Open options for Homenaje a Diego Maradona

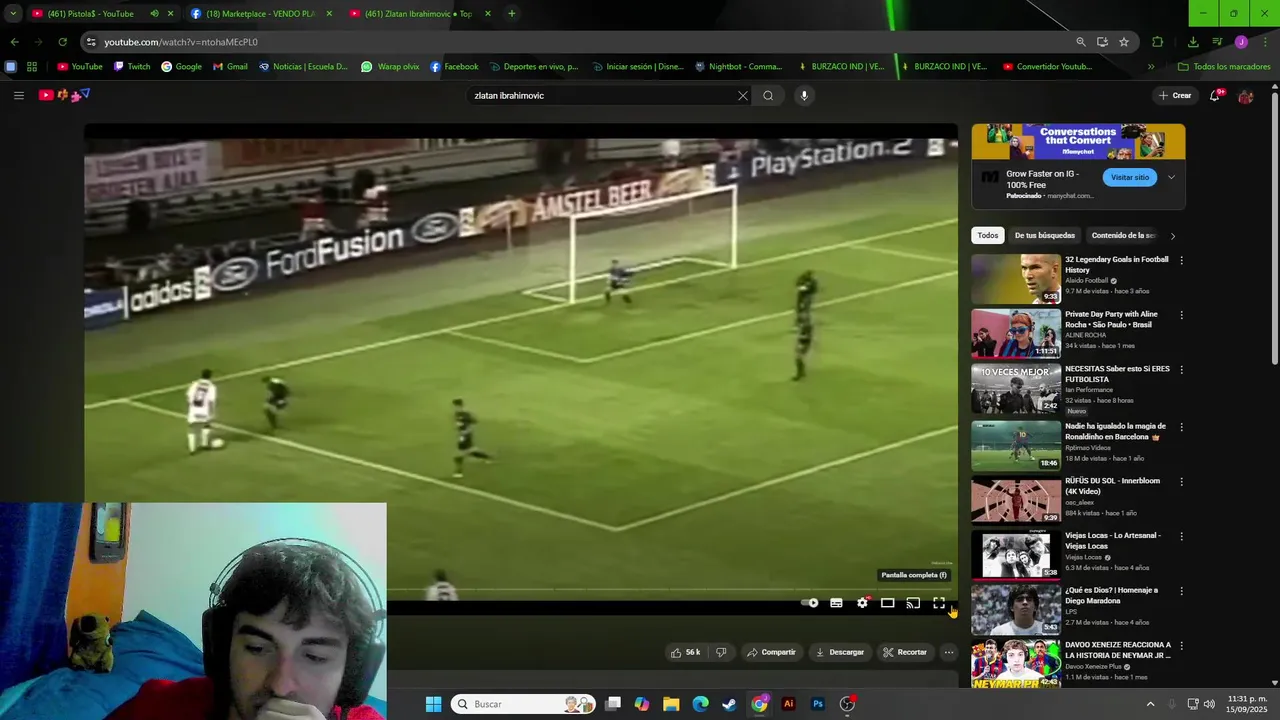tap(1181, 591)
